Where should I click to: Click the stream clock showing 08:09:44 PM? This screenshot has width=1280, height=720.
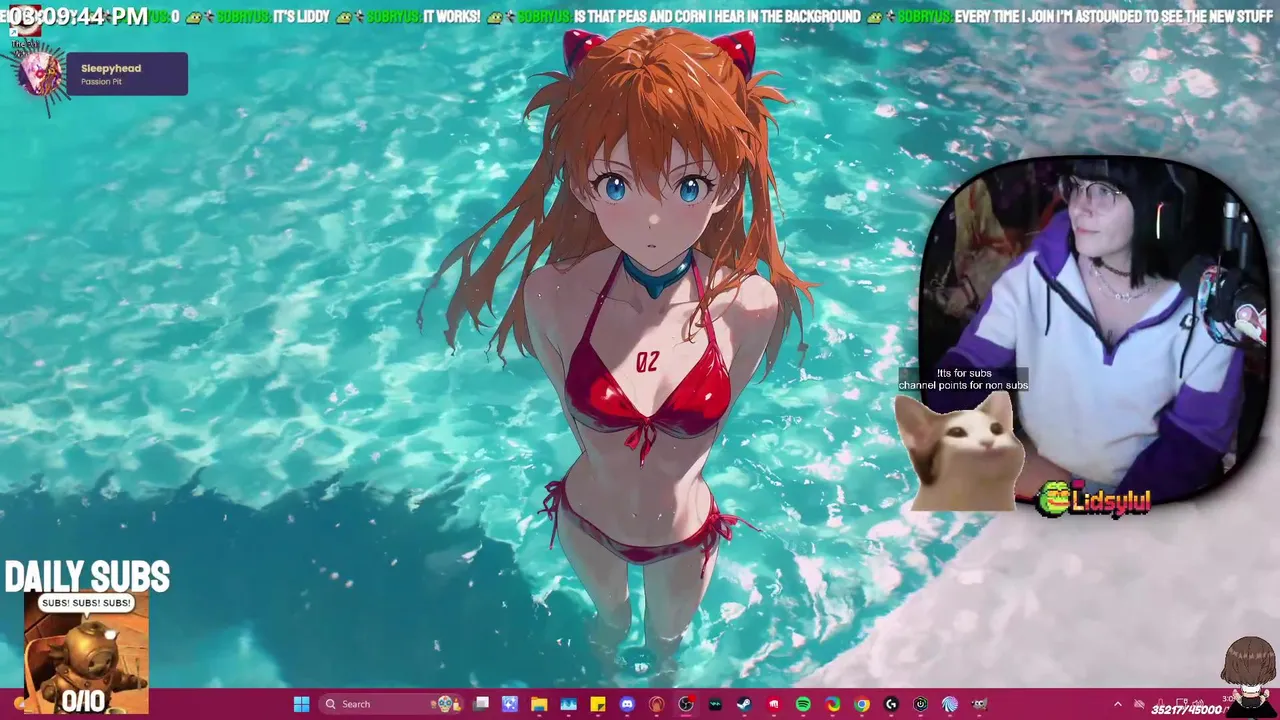pos(78,16)
